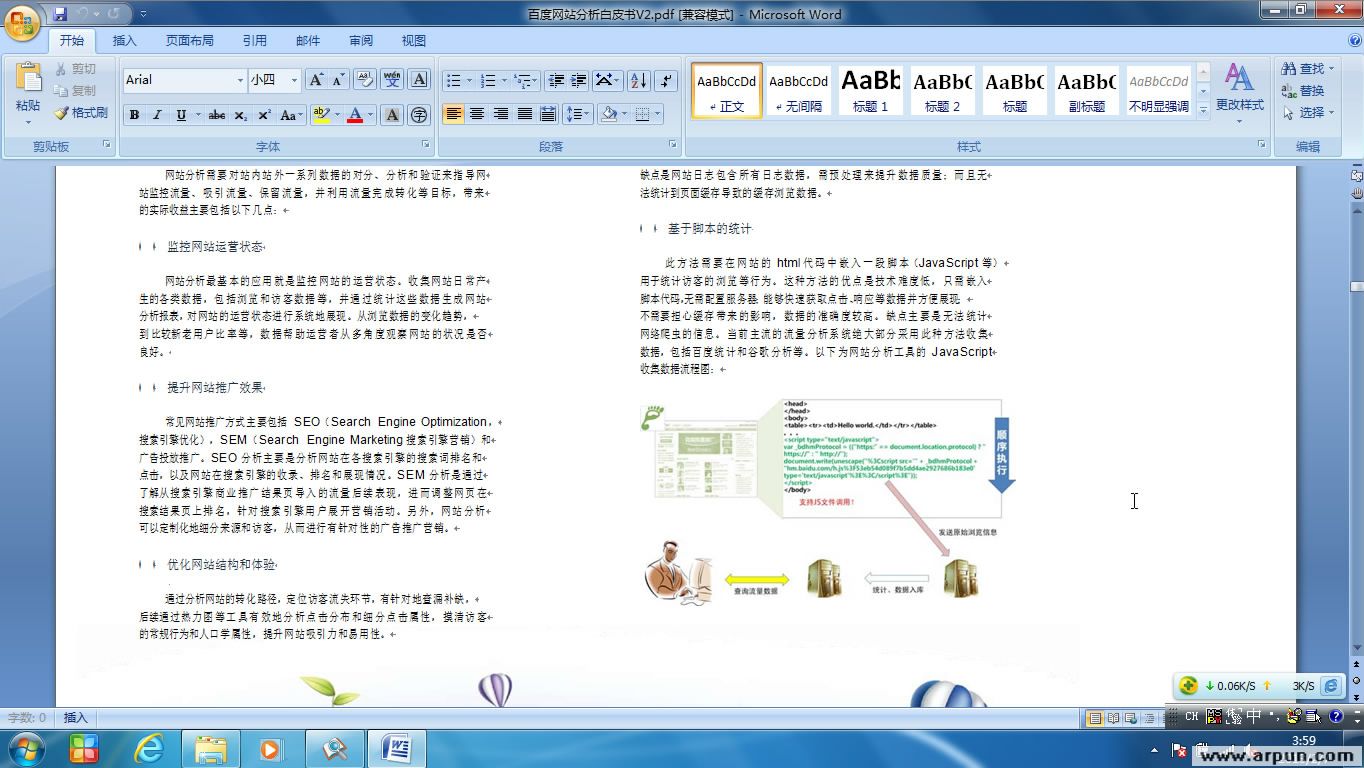Viewport: 1364px width, 768px height.
Task: Click the Increase Indent icon
Action: tap(579, 81)
